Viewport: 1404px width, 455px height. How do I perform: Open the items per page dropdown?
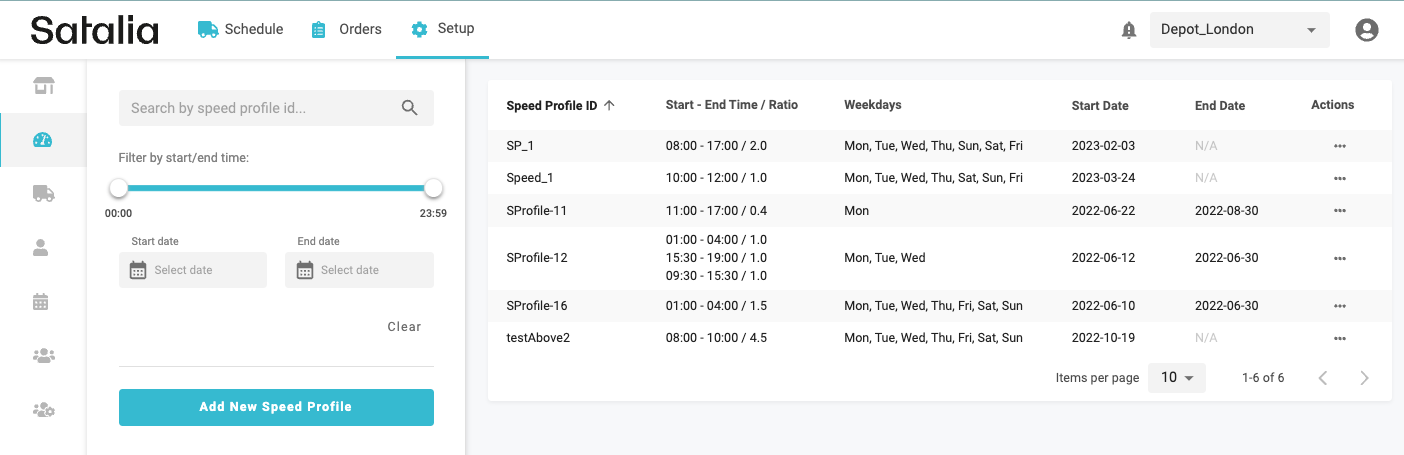(x=1177, y=378)
